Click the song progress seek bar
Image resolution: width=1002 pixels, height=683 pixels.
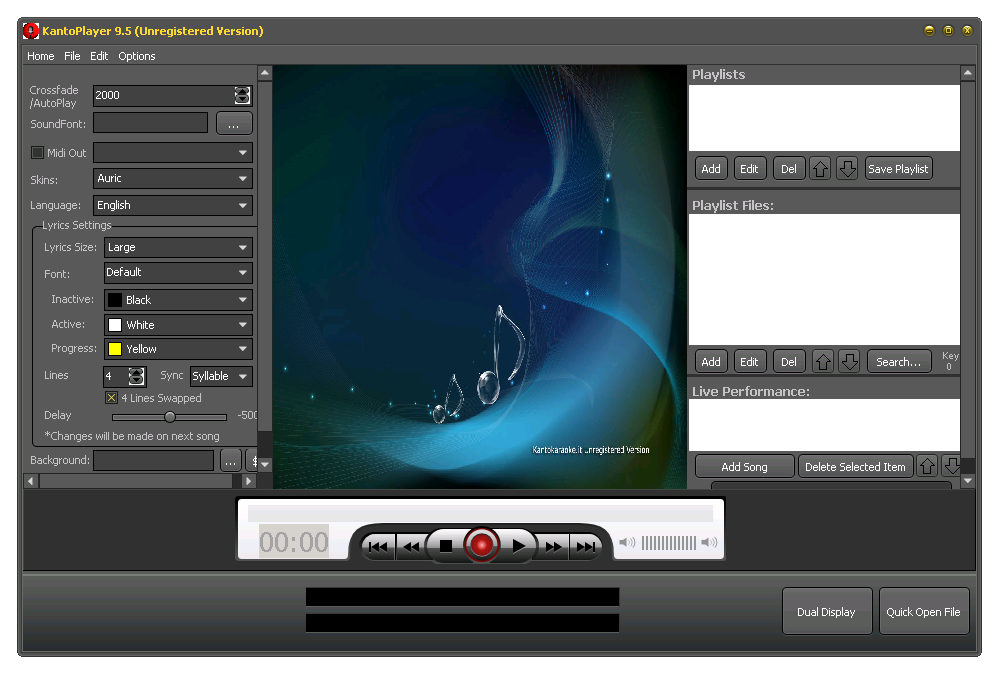click(481, 513)
